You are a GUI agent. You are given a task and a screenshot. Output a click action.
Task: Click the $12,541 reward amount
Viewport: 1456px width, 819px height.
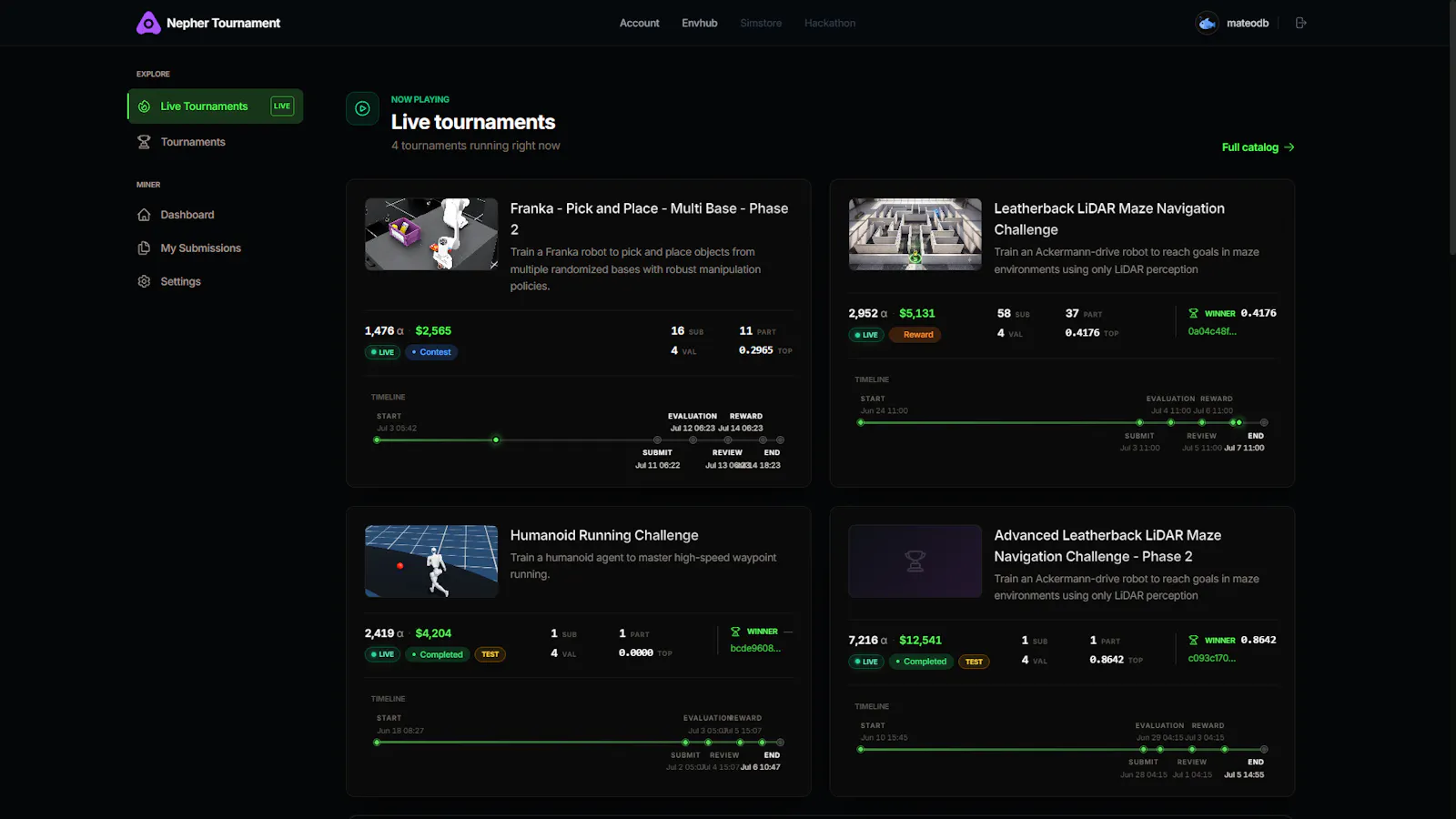click(920, 641)
